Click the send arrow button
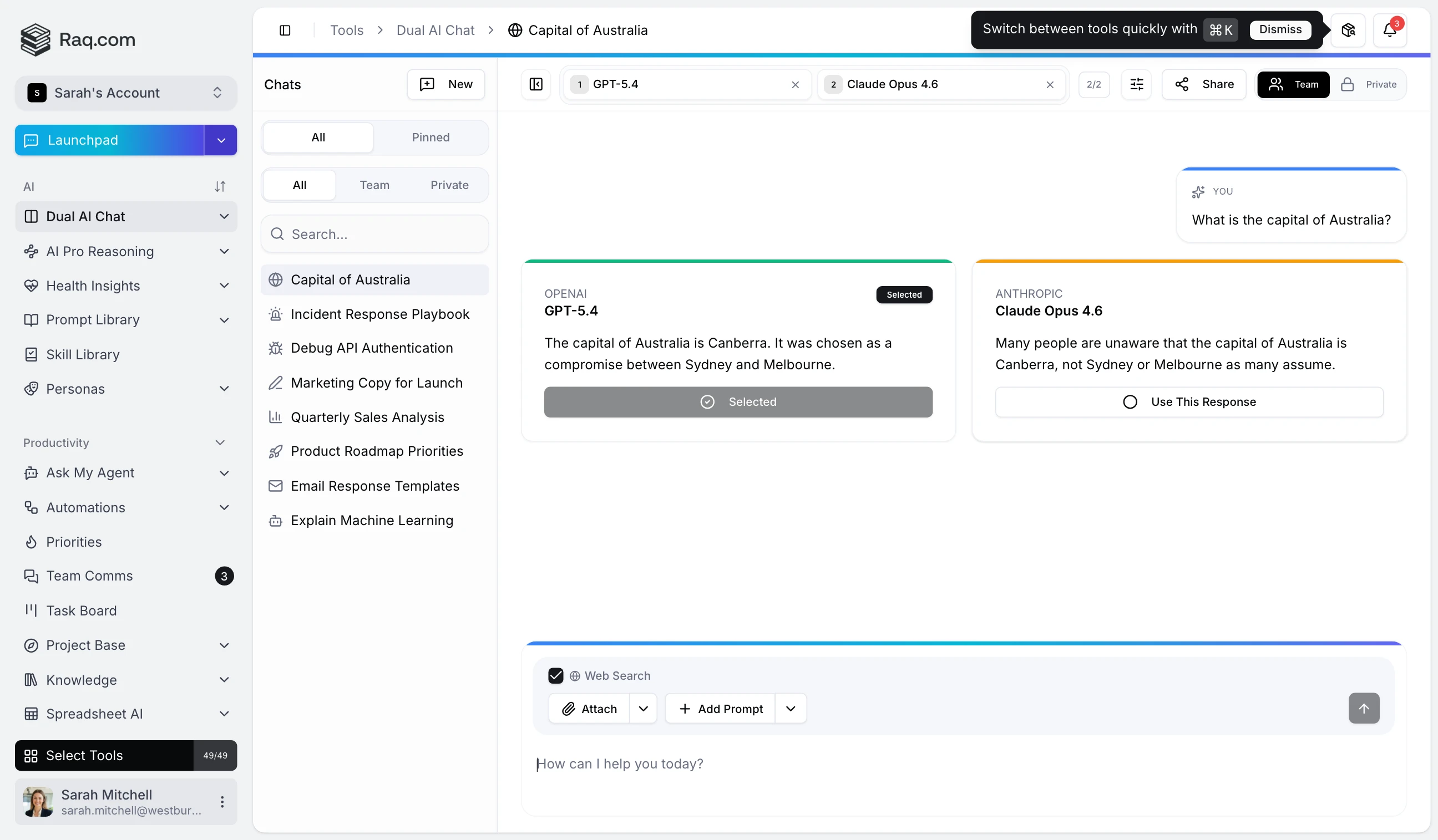1438x840 pixels. (x=1363, y=708)
